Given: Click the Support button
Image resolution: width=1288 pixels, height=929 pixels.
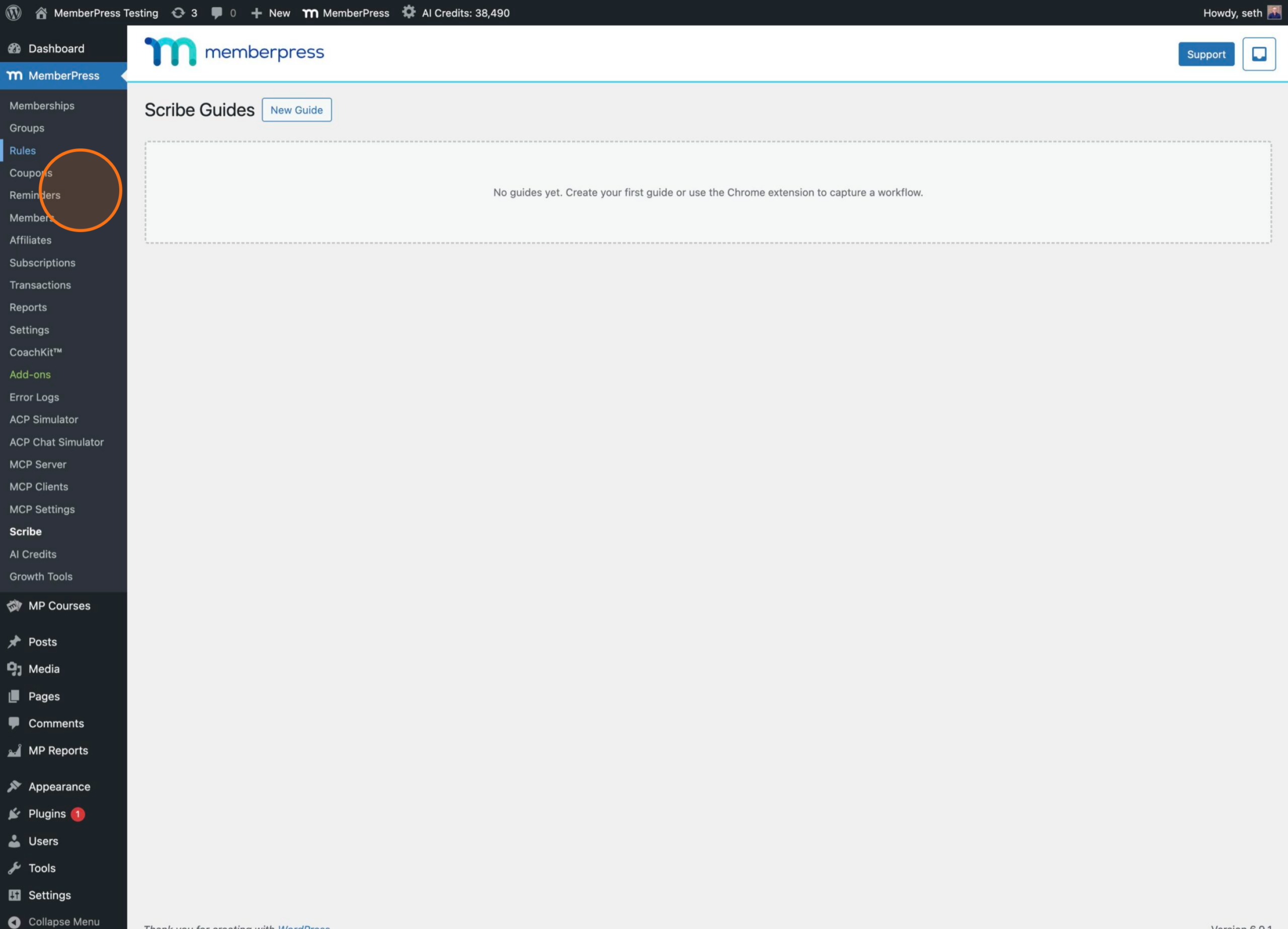Looking at the screenshot, I should (1205, 54).
